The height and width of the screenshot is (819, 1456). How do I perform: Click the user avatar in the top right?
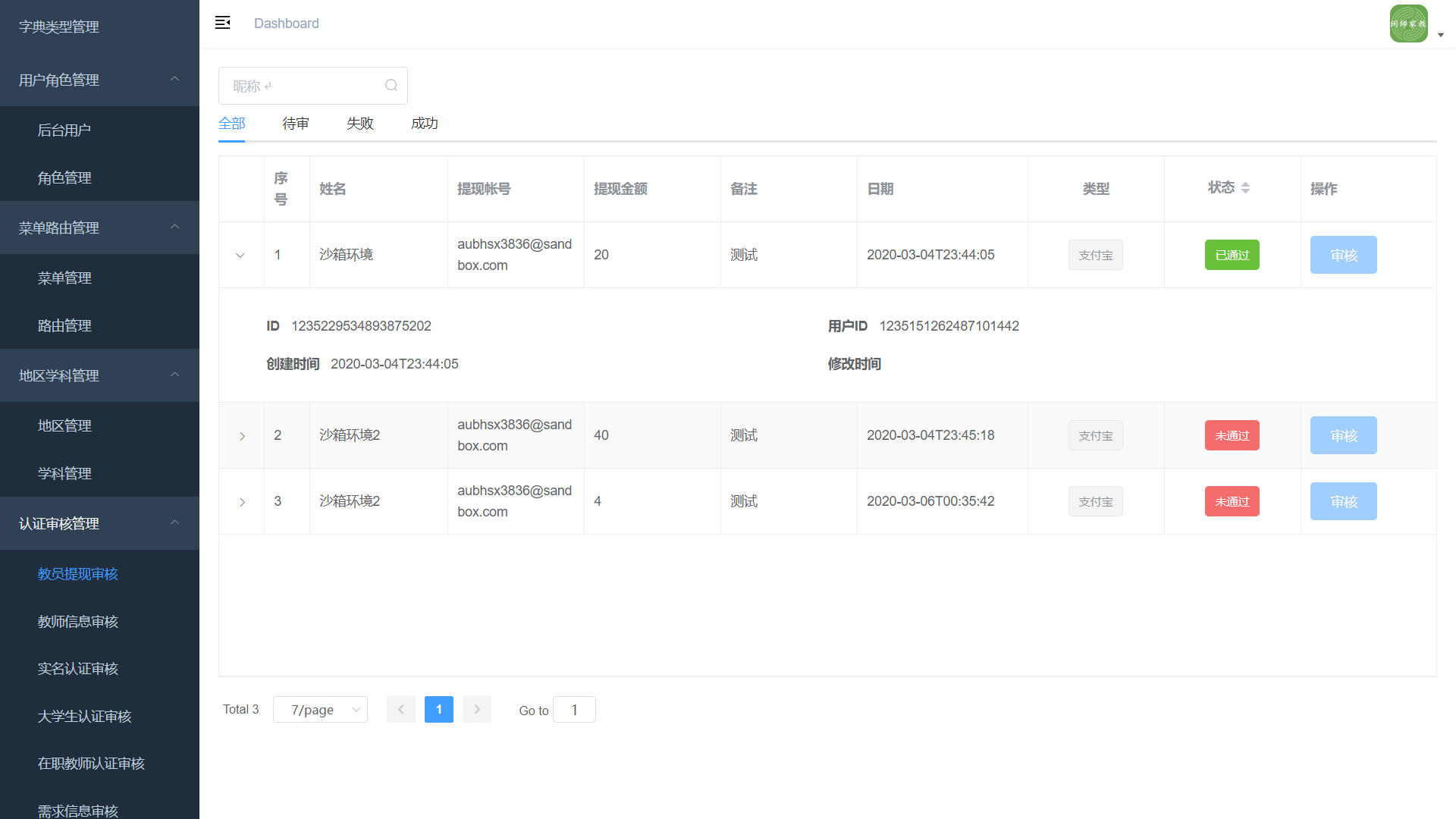[x=1408, y=24]
